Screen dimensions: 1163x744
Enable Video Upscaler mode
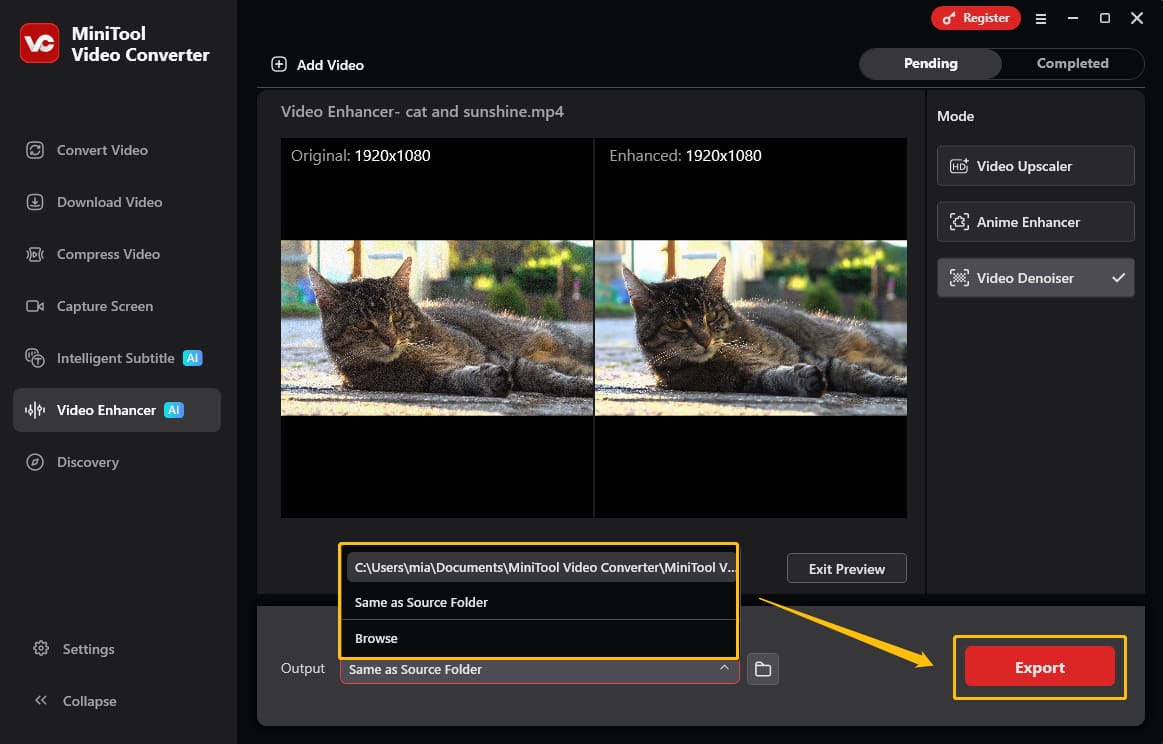(1035, 165)
